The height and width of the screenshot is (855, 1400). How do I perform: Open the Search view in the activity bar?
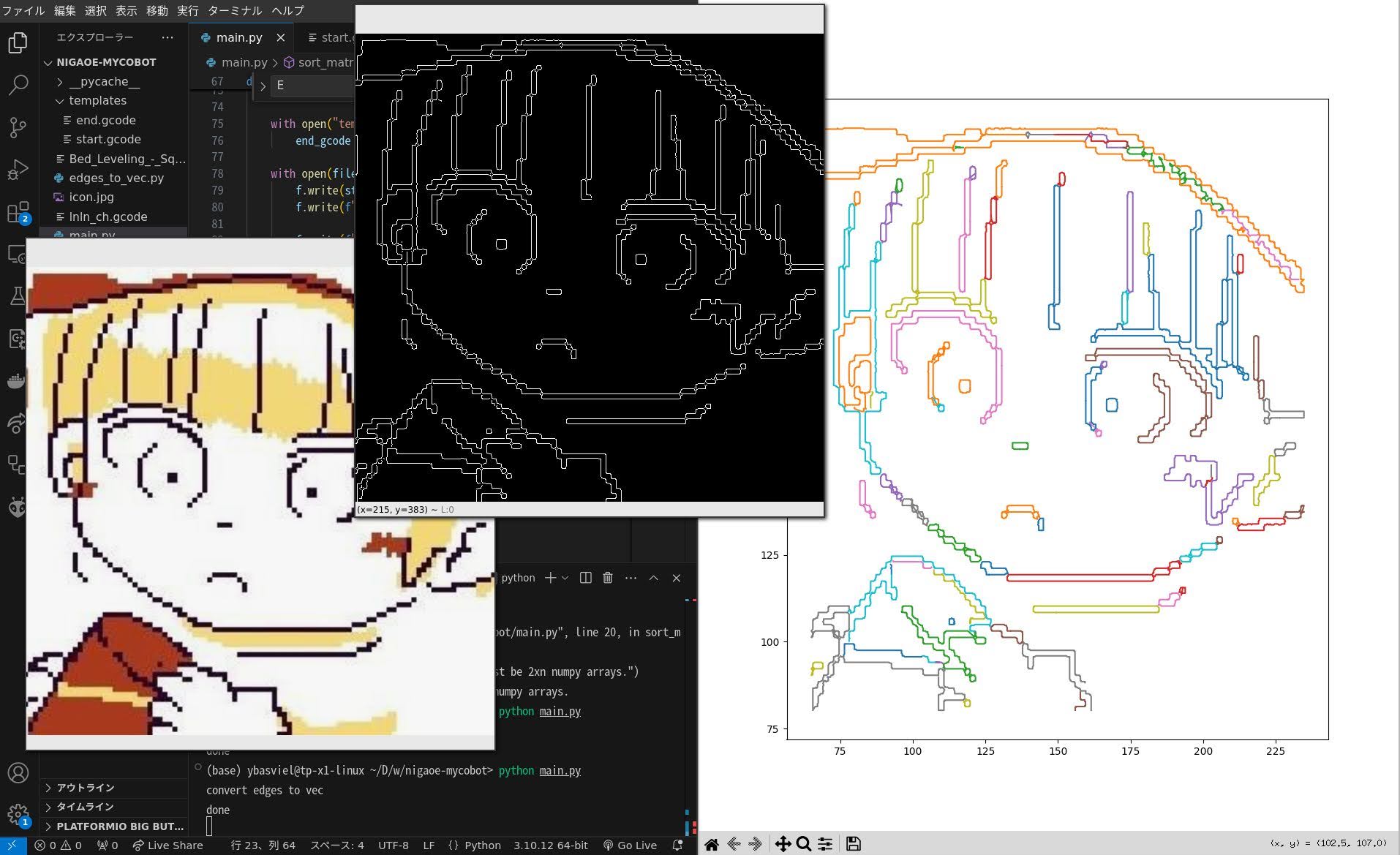[x=18, y=85]
